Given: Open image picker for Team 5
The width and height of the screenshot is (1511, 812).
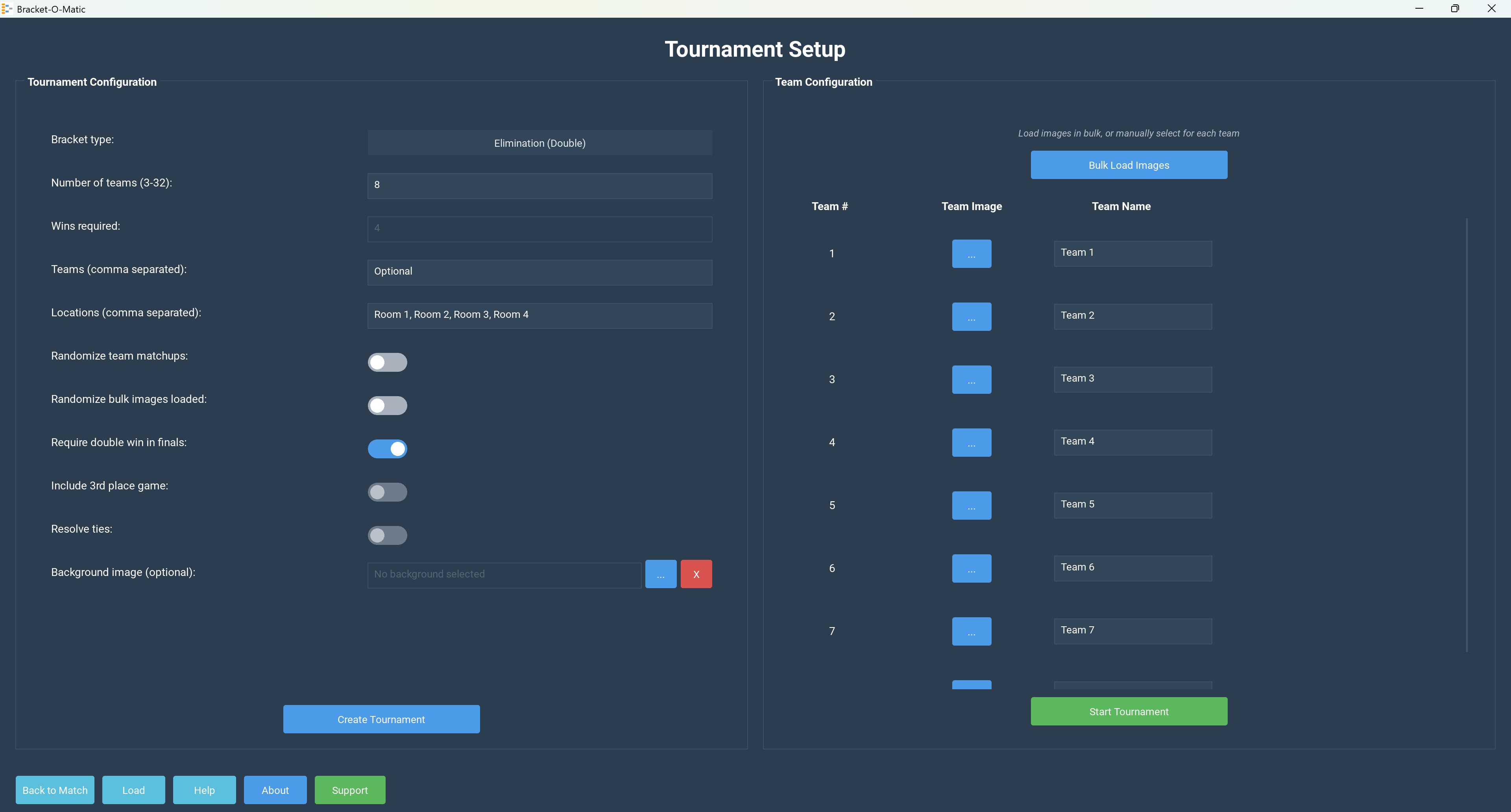Looking at the screenshot, I should click(x=972, y=506).
